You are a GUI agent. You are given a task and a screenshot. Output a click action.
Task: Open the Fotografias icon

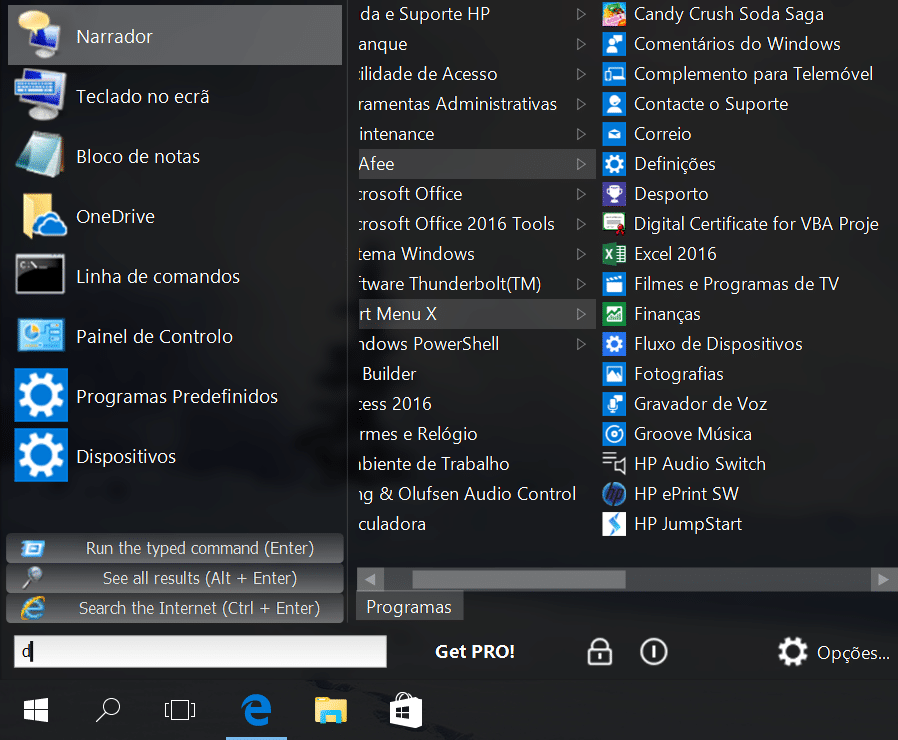614,373
